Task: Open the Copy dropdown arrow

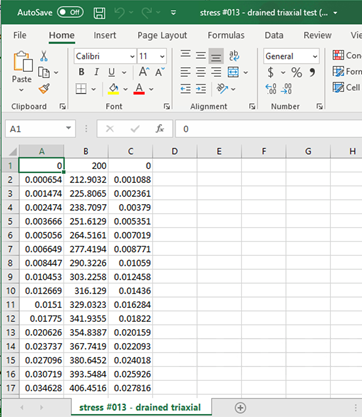Action: [56, 72]
